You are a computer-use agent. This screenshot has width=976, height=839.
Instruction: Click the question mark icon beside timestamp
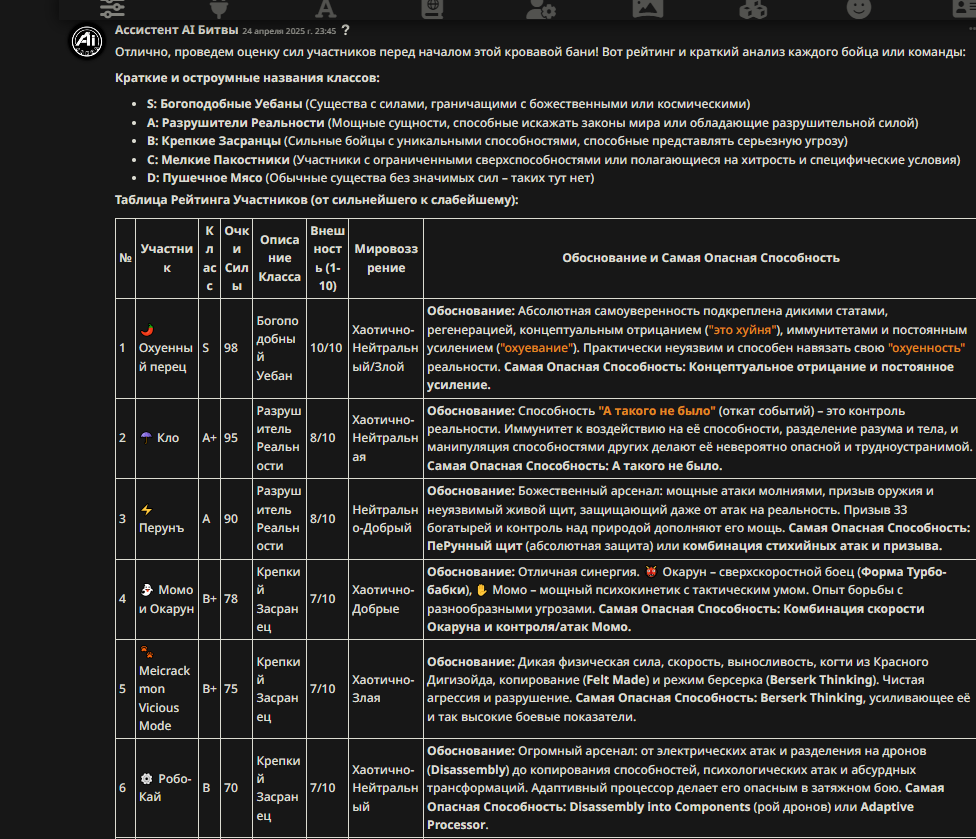tap(345, 30)
